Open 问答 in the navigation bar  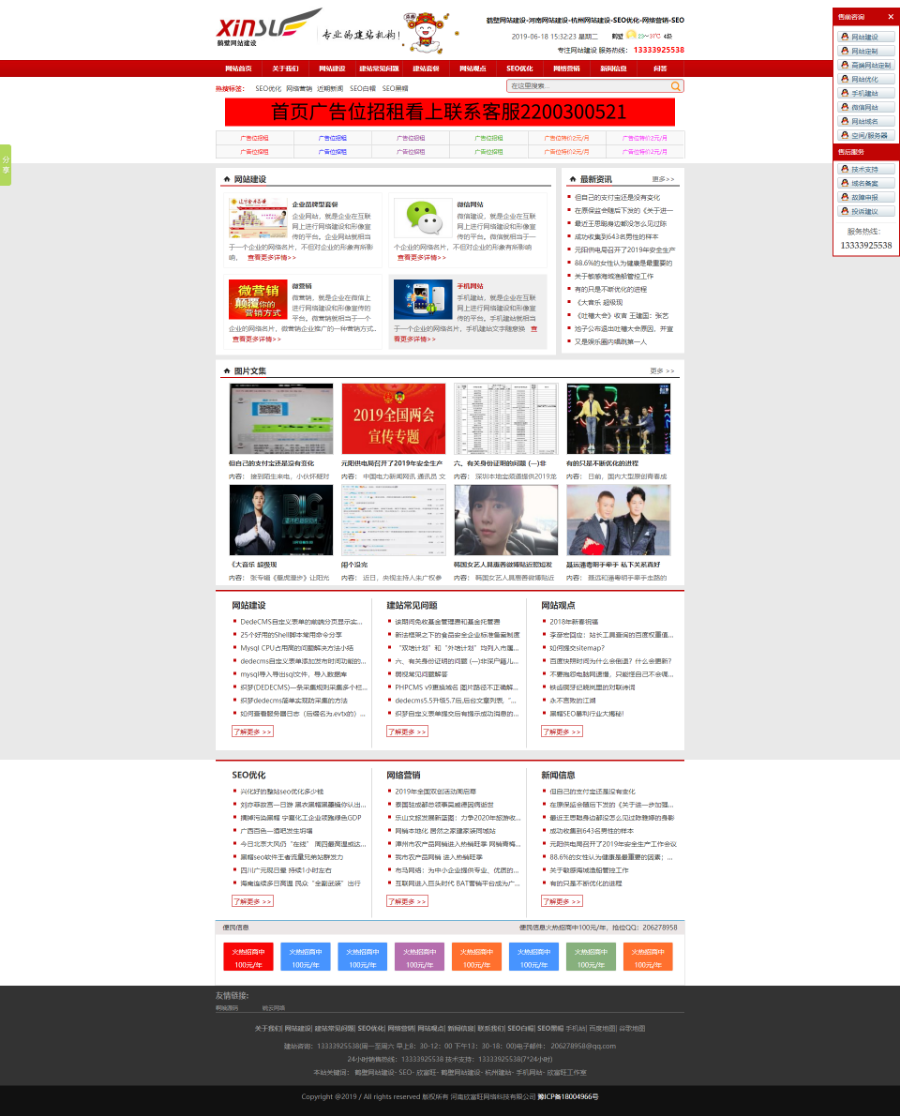pyautogui.click(x=660, y=69)
